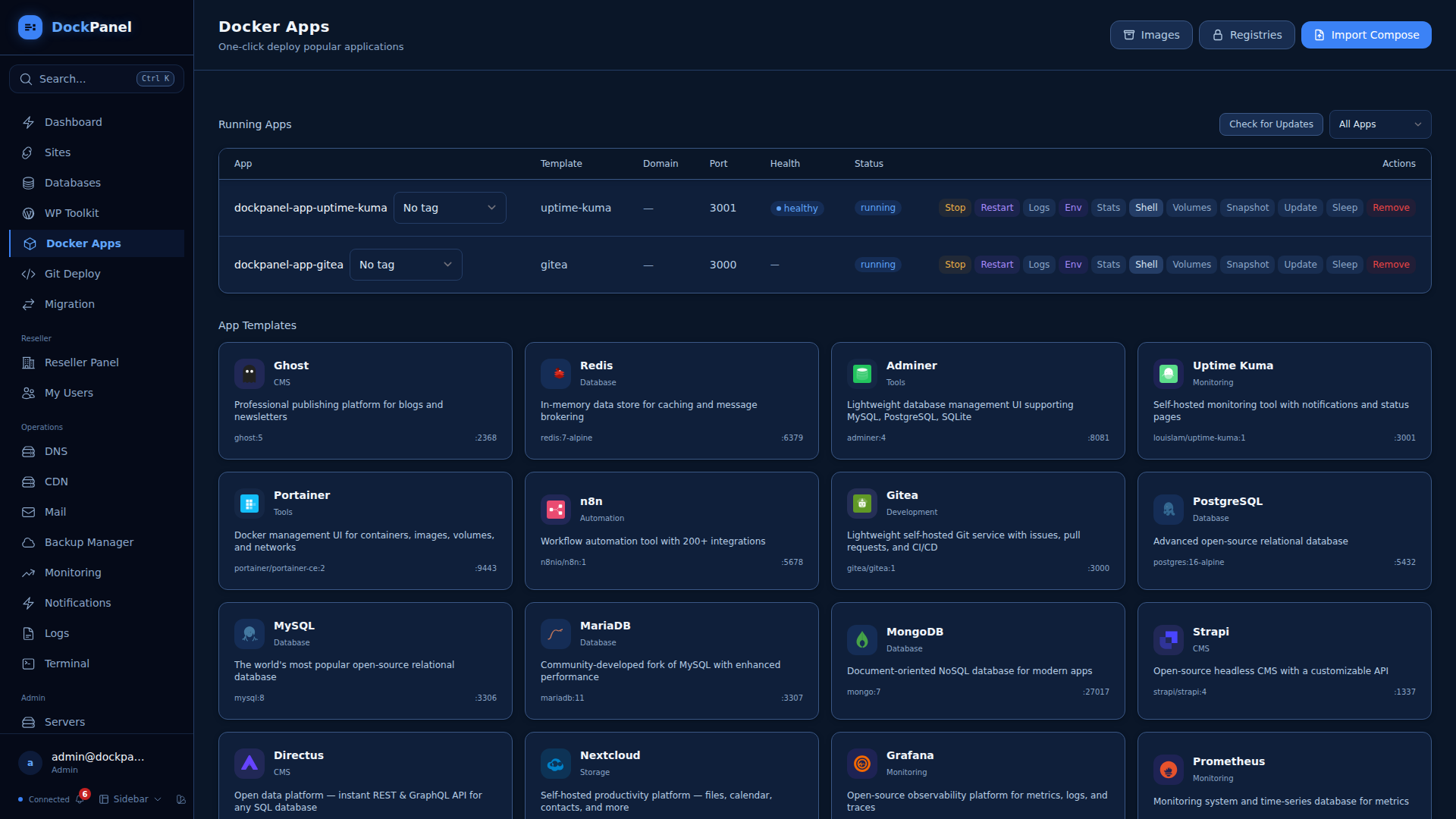Click the Connected status indicator

(x=44, y=799)
